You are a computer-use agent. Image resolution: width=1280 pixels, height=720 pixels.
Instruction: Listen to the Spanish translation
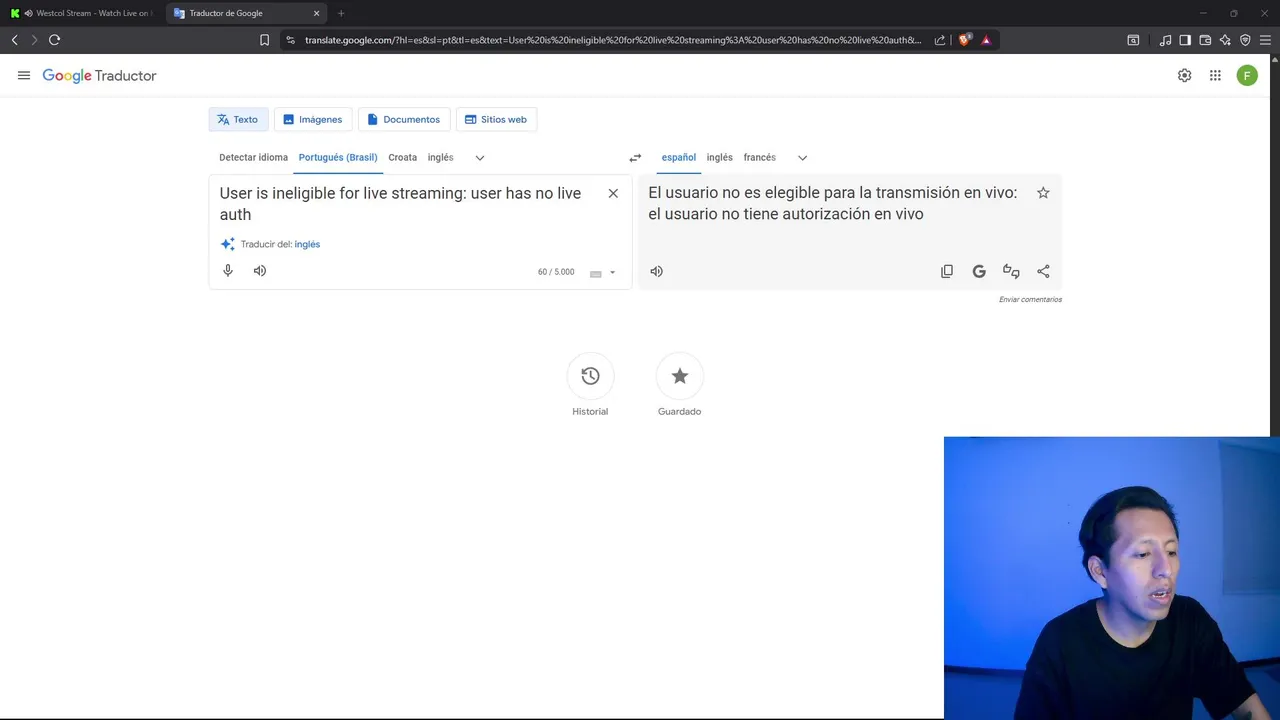657,271
